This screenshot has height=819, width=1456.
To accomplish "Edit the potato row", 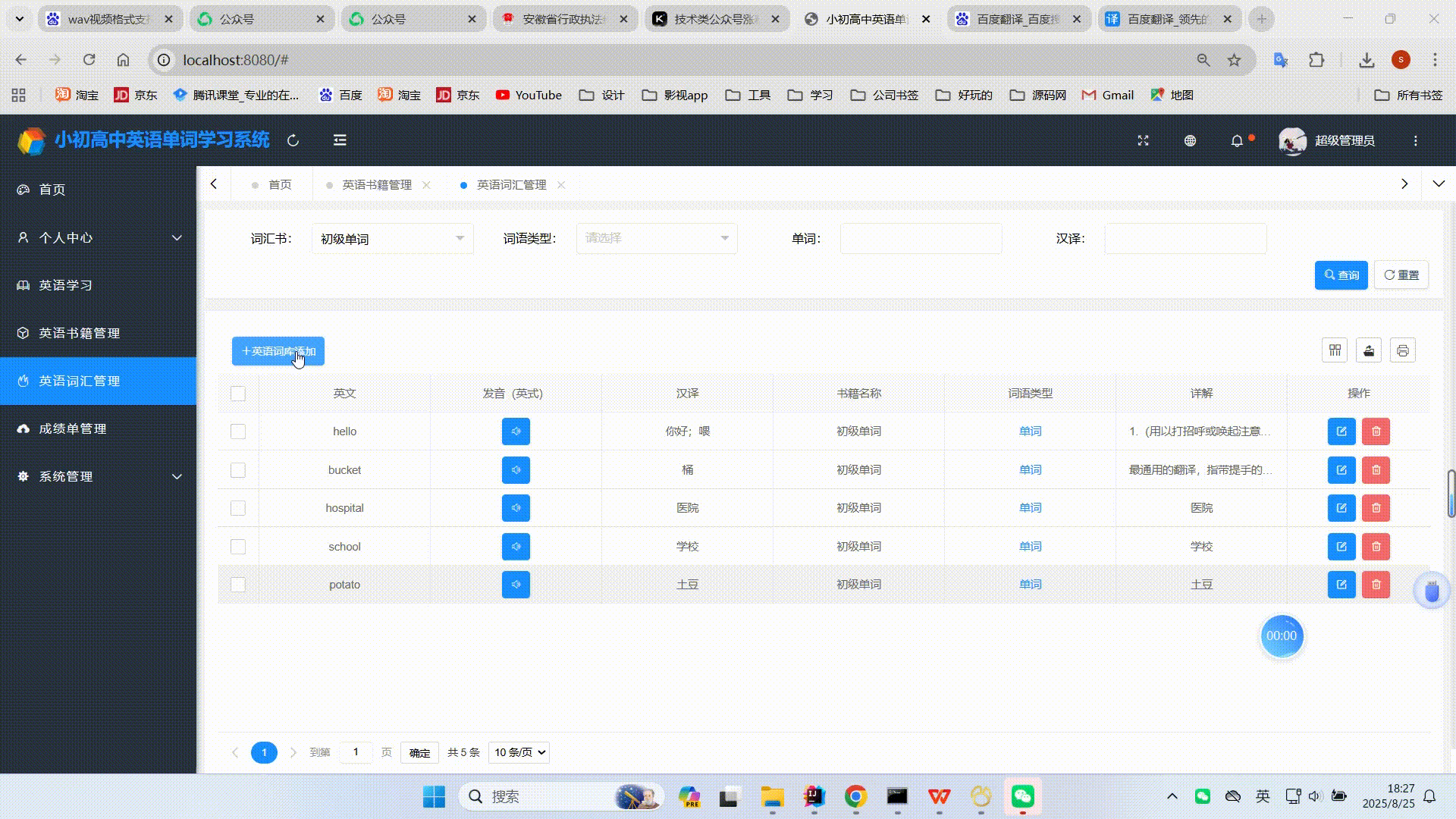I will click(x=1341, y=585).
